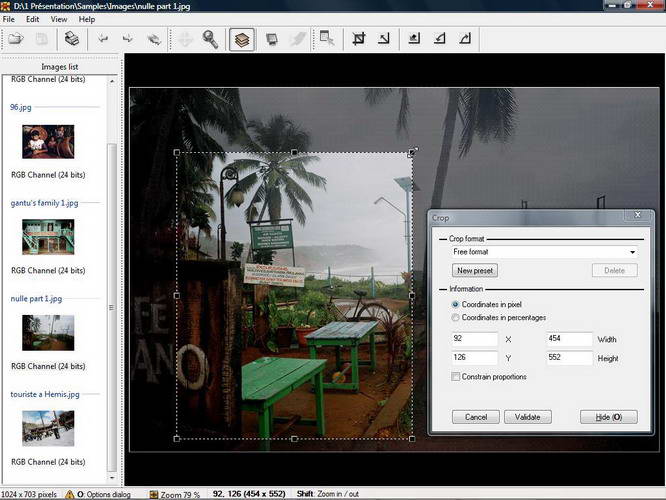Screen dimensions: 666x500
Task: Click the selection window with cursor icon
Action: tap(327, 38)
